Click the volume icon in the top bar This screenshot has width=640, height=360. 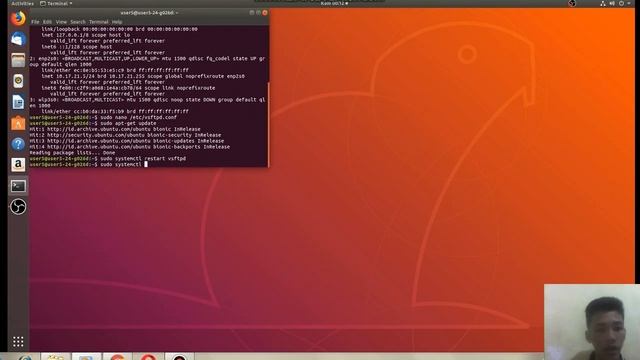coord(612,3)
